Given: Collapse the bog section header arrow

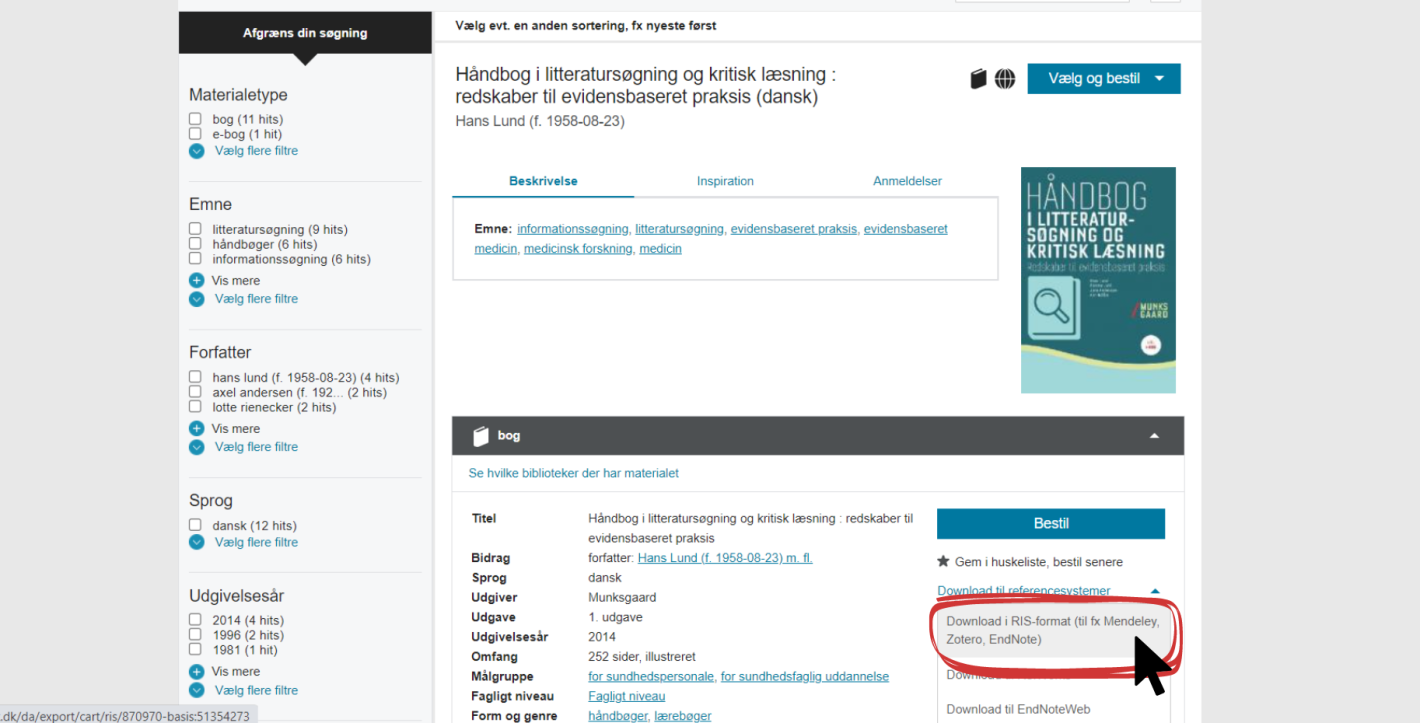Looking at the screenshot, I should [x=1155, y=436].
